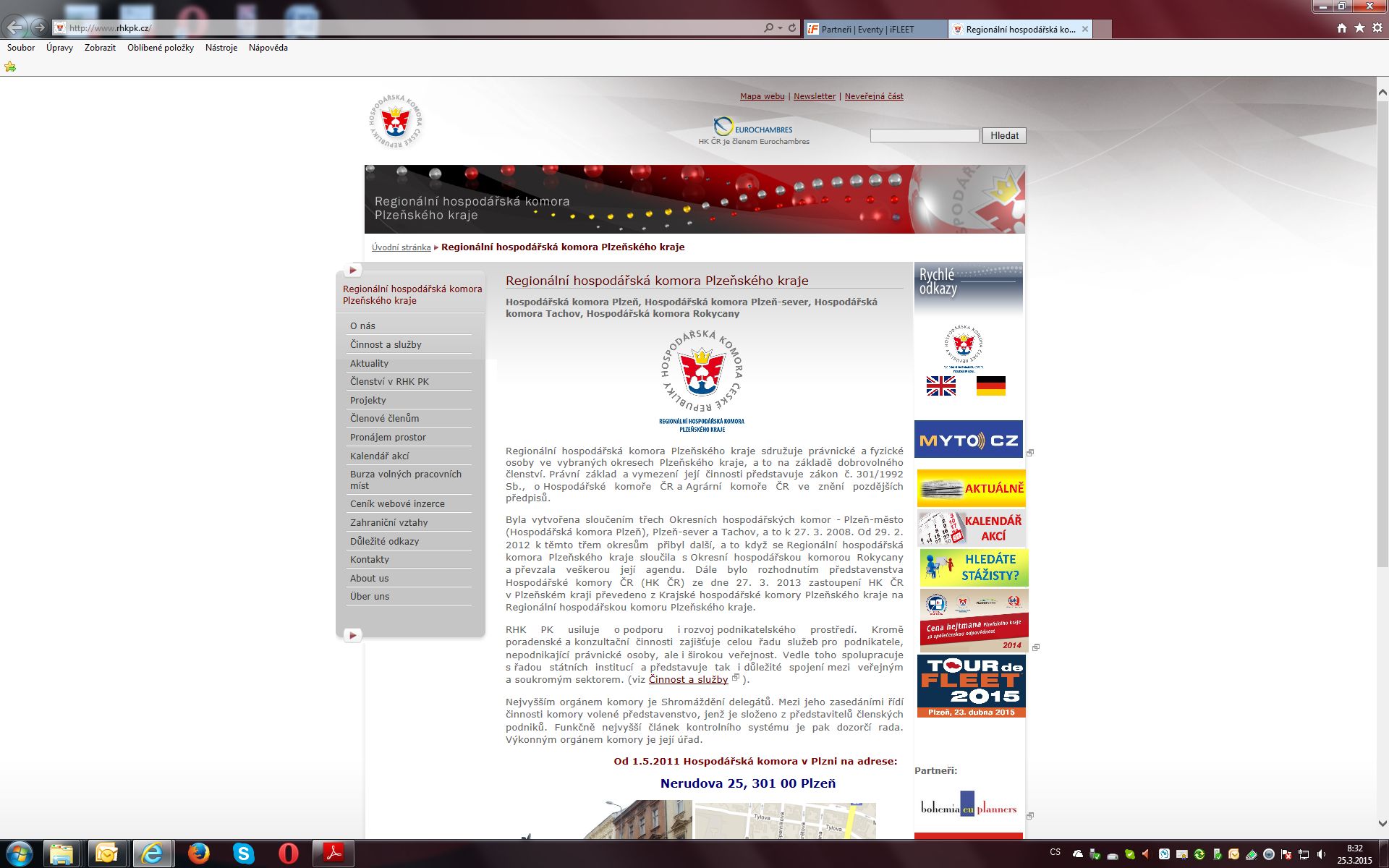This screenshot has height=868, width=1389.
Task: Select the Regionální hospodářská ko... tab
Action: 1020,30
